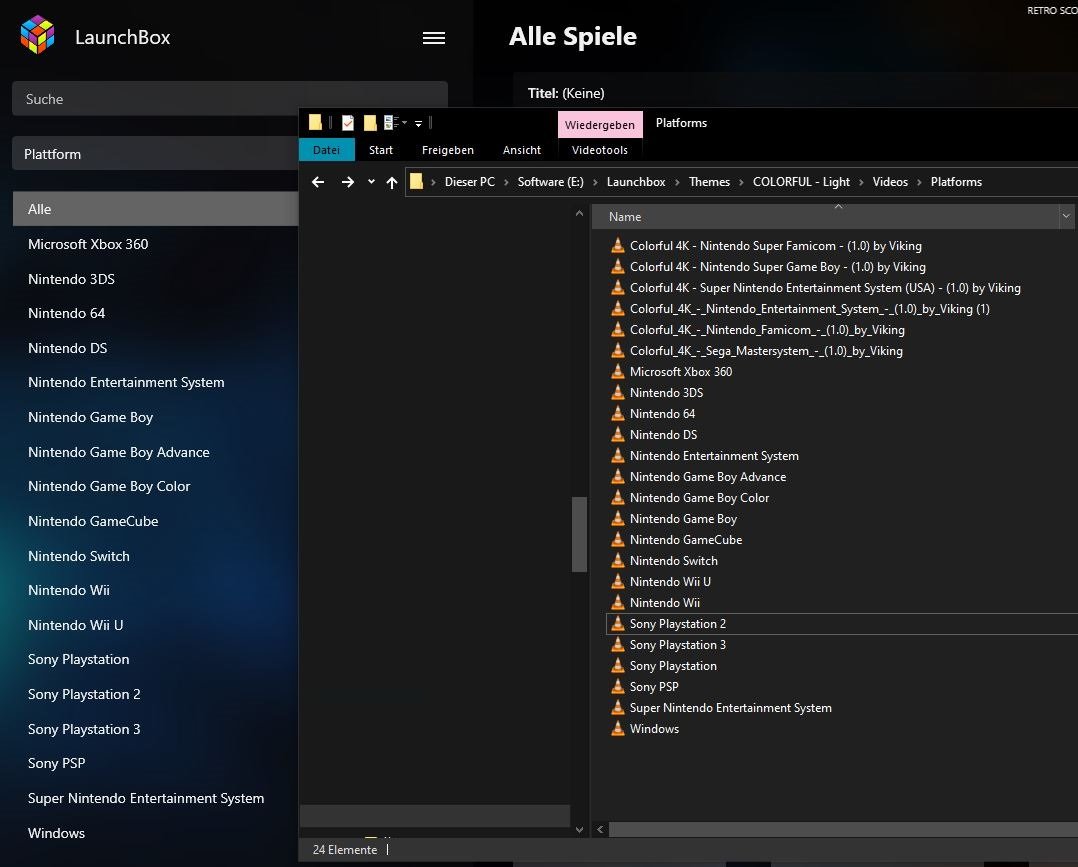Expand chevron after COLORFUL - Light in address bar
Image resolution: width=1078 pixels, height=867 pixels.
coord(861,182)
